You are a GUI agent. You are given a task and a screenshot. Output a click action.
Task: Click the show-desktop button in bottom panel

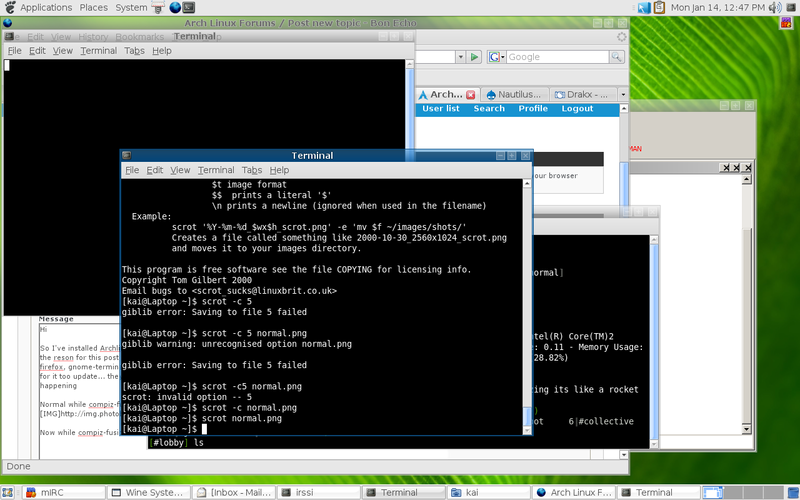7,492
